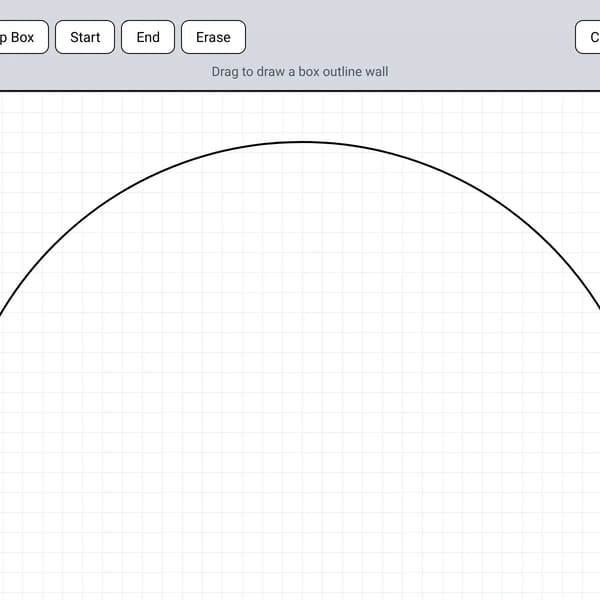Click where the arc meets the right edge
The height and width of the screenshot is (600, 600).
tap(598, 309)
